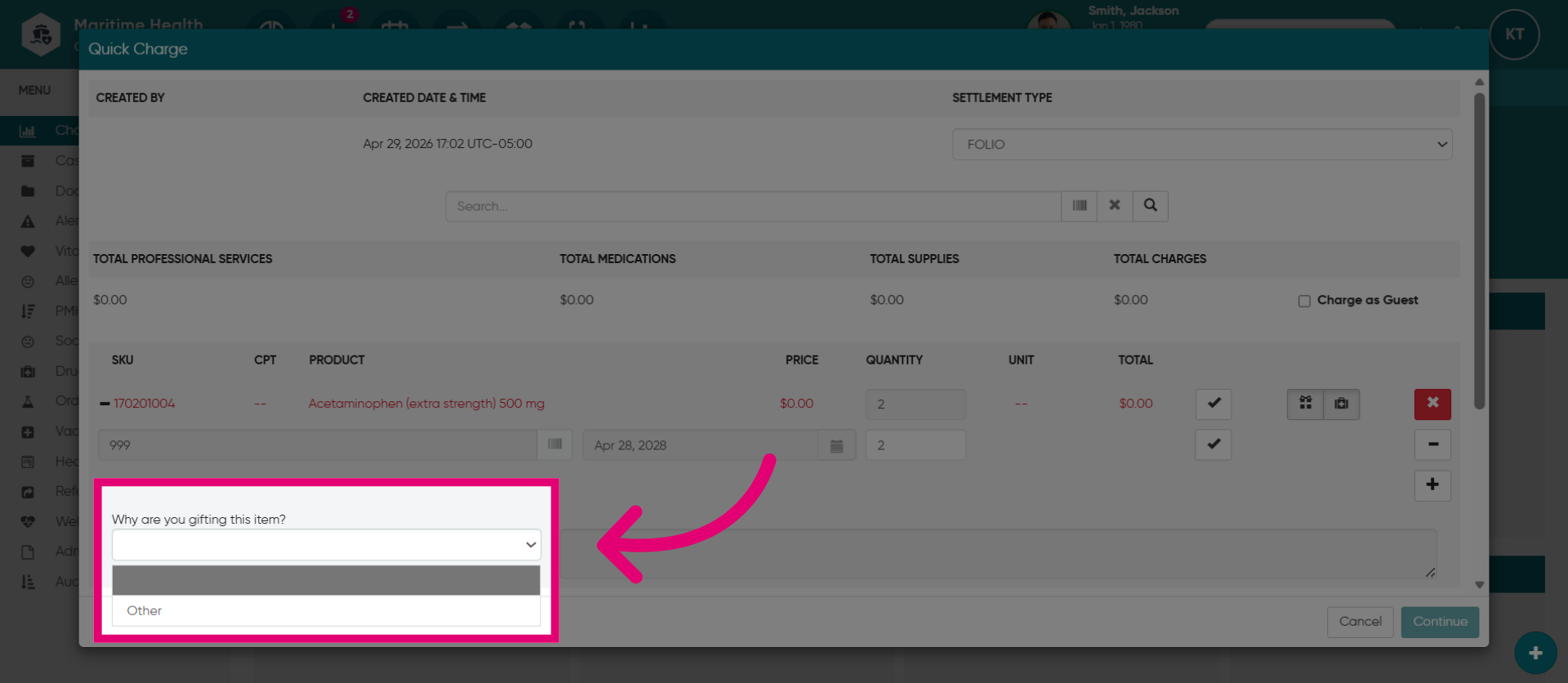Collapse the row for SKU 170201004
Screen dimensions: 1568x683
point(105,404)
